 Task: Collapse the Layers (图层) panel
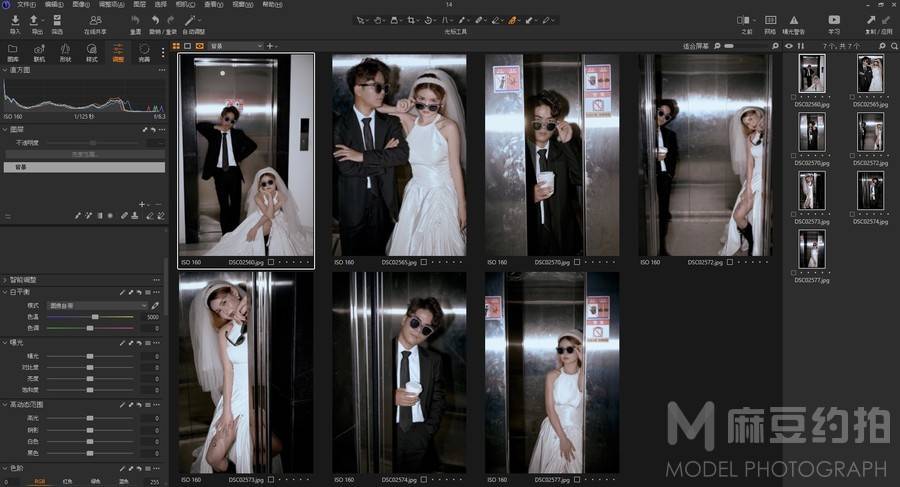pyautogui.click(x=5, y=130)
